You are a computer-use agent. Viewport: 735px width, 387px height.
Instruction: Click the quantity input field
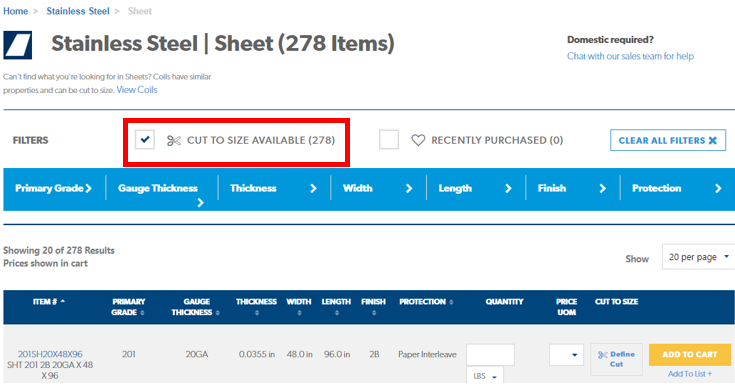coord(490,355)
